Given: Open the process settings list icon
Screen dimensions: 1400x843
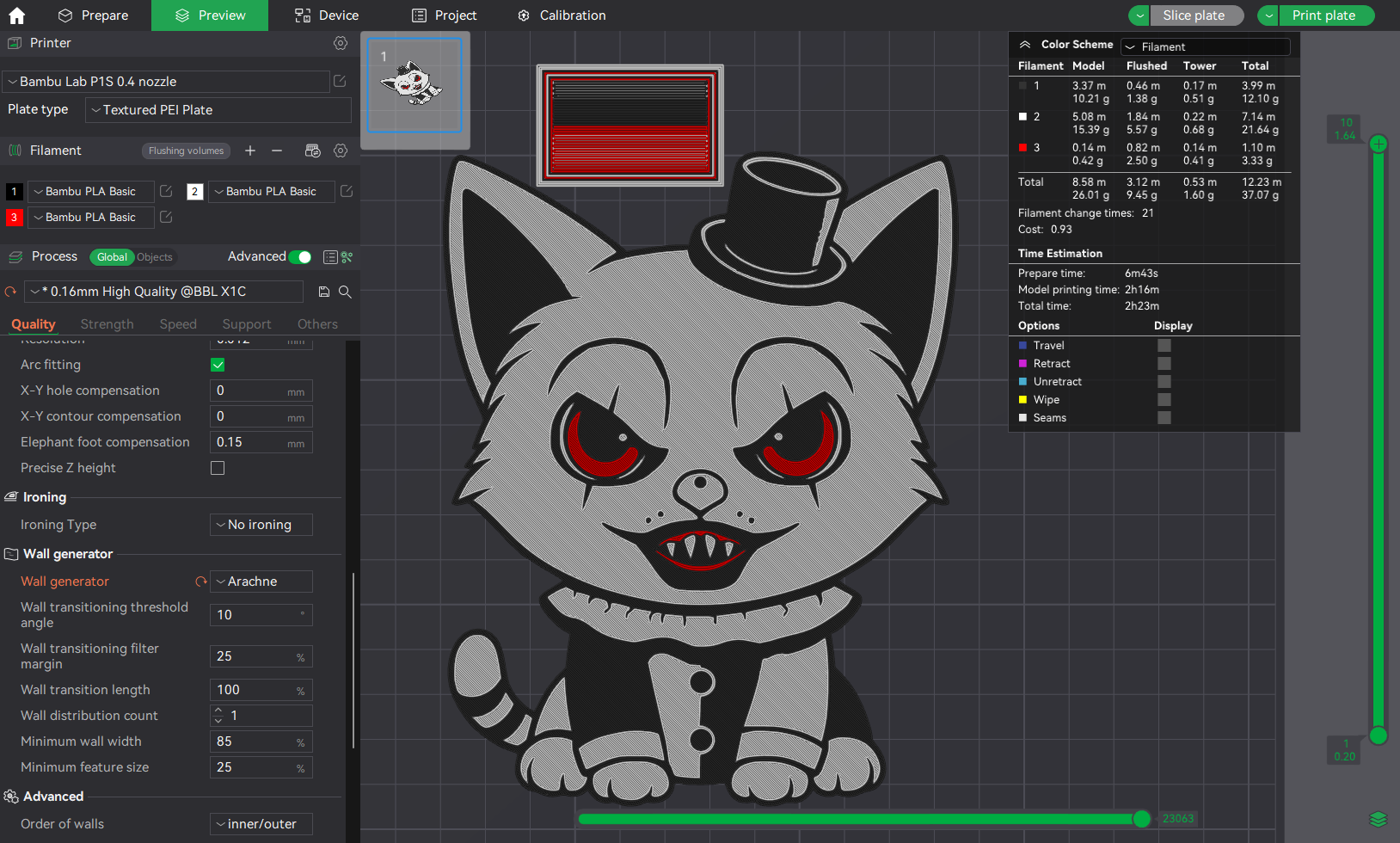Looking at the screenshot, I should click(330, 257).
